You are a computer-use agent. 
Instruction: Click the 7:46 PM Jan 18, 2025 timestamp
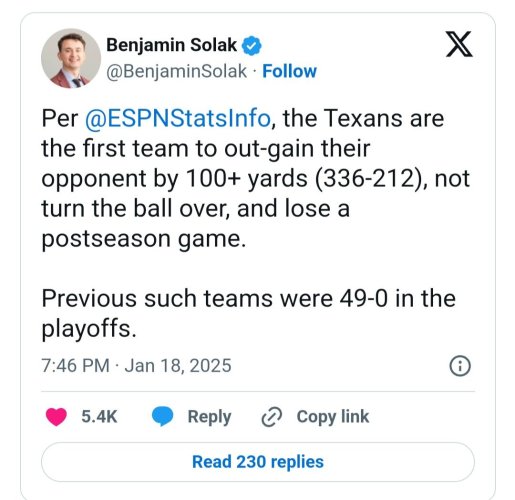[136, 366]
